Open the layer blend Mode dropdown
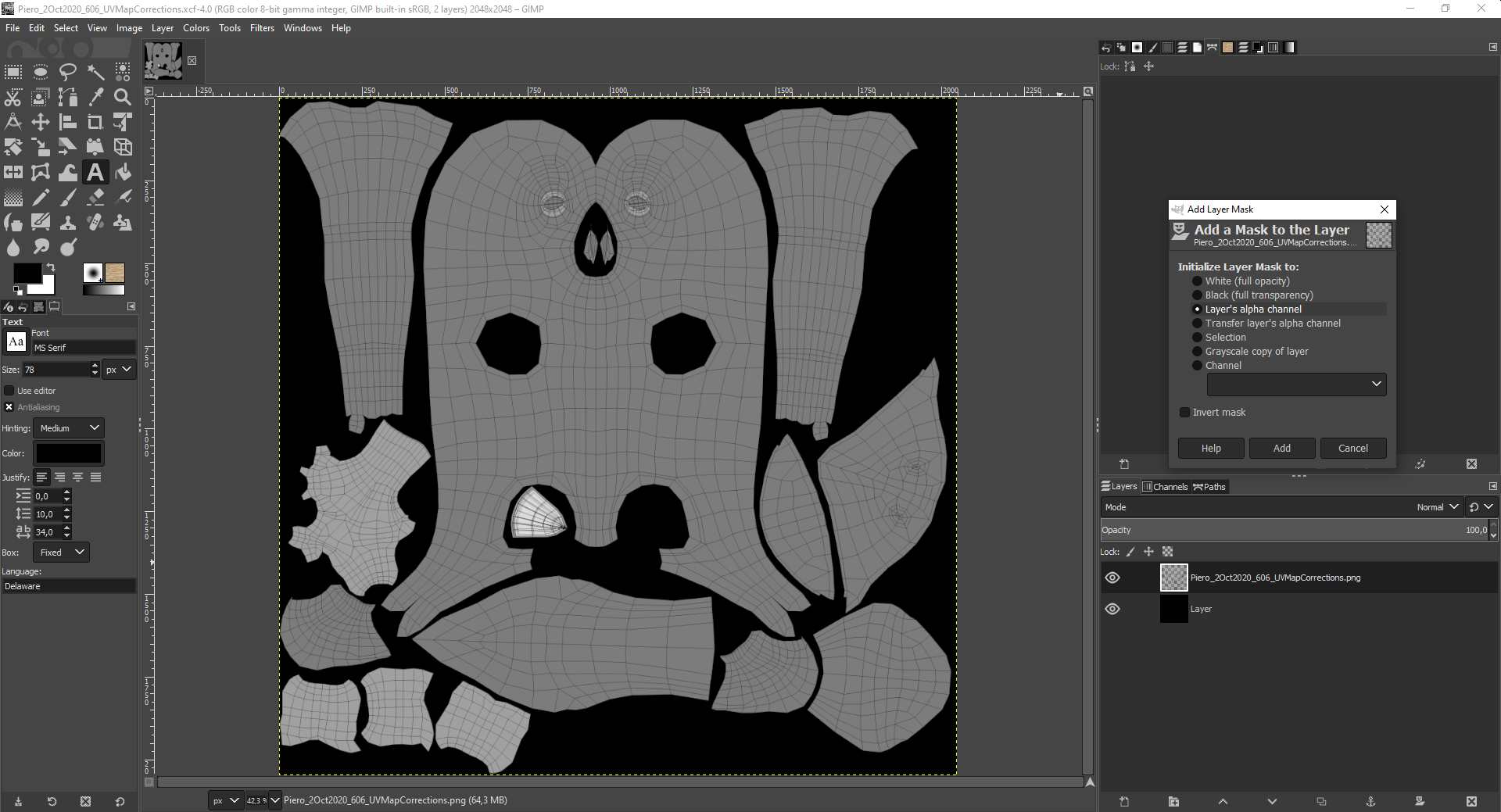This screenshot has height=812, width=1501. (1437, 506)
